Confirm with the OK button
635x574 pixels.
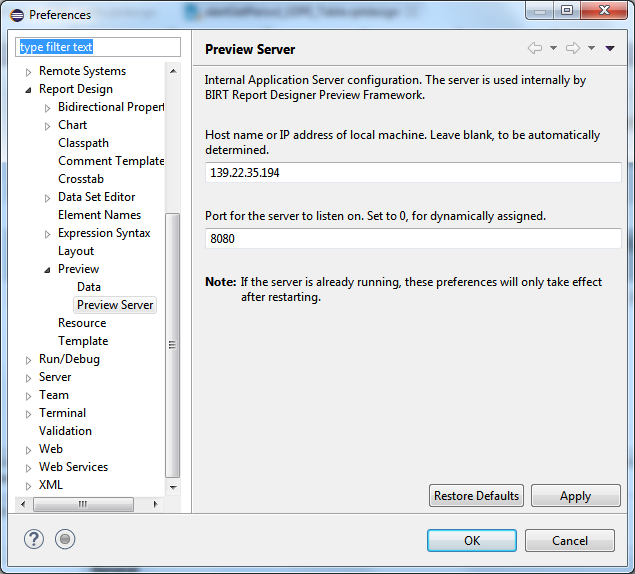tap(472, 540)
